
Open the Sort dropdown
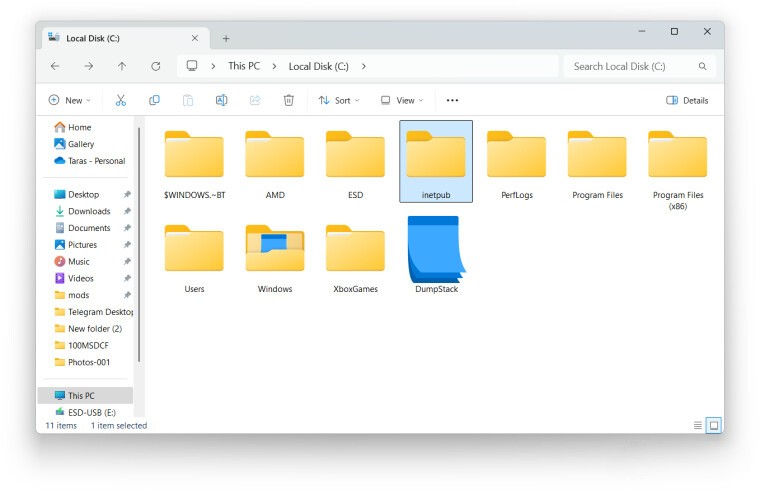(x=339, y=100)
